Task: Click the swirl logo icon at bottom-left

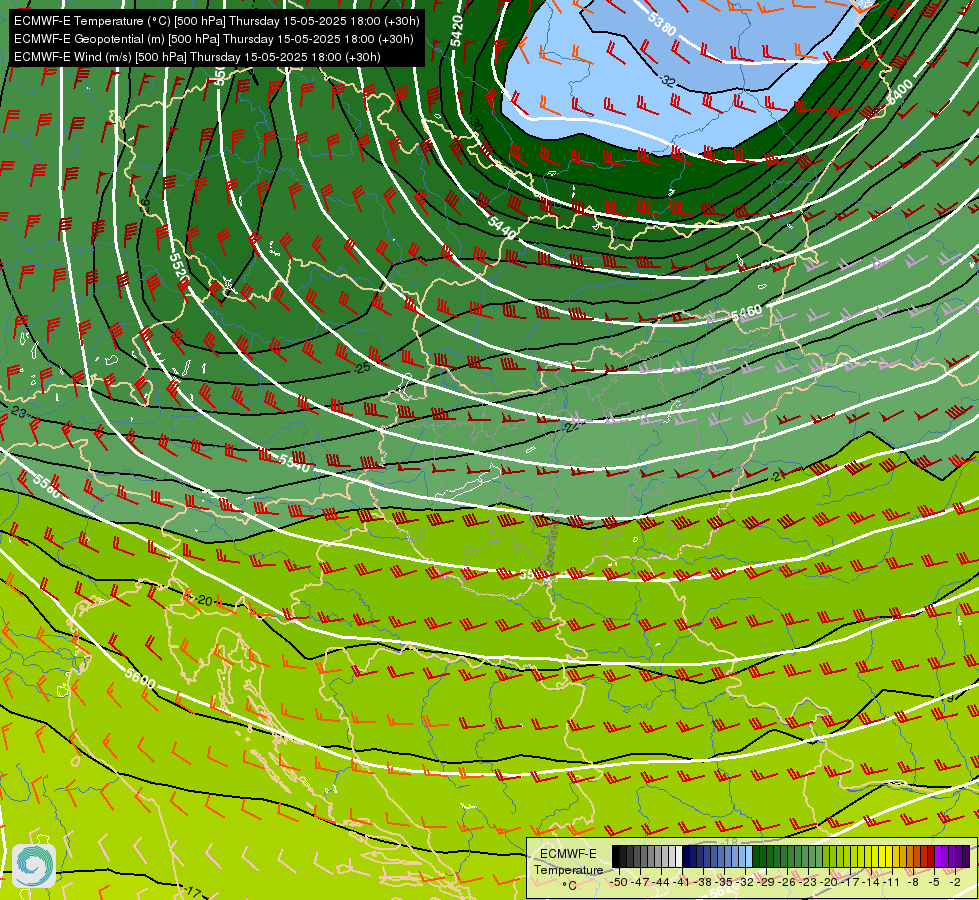Action: point(34,866)
